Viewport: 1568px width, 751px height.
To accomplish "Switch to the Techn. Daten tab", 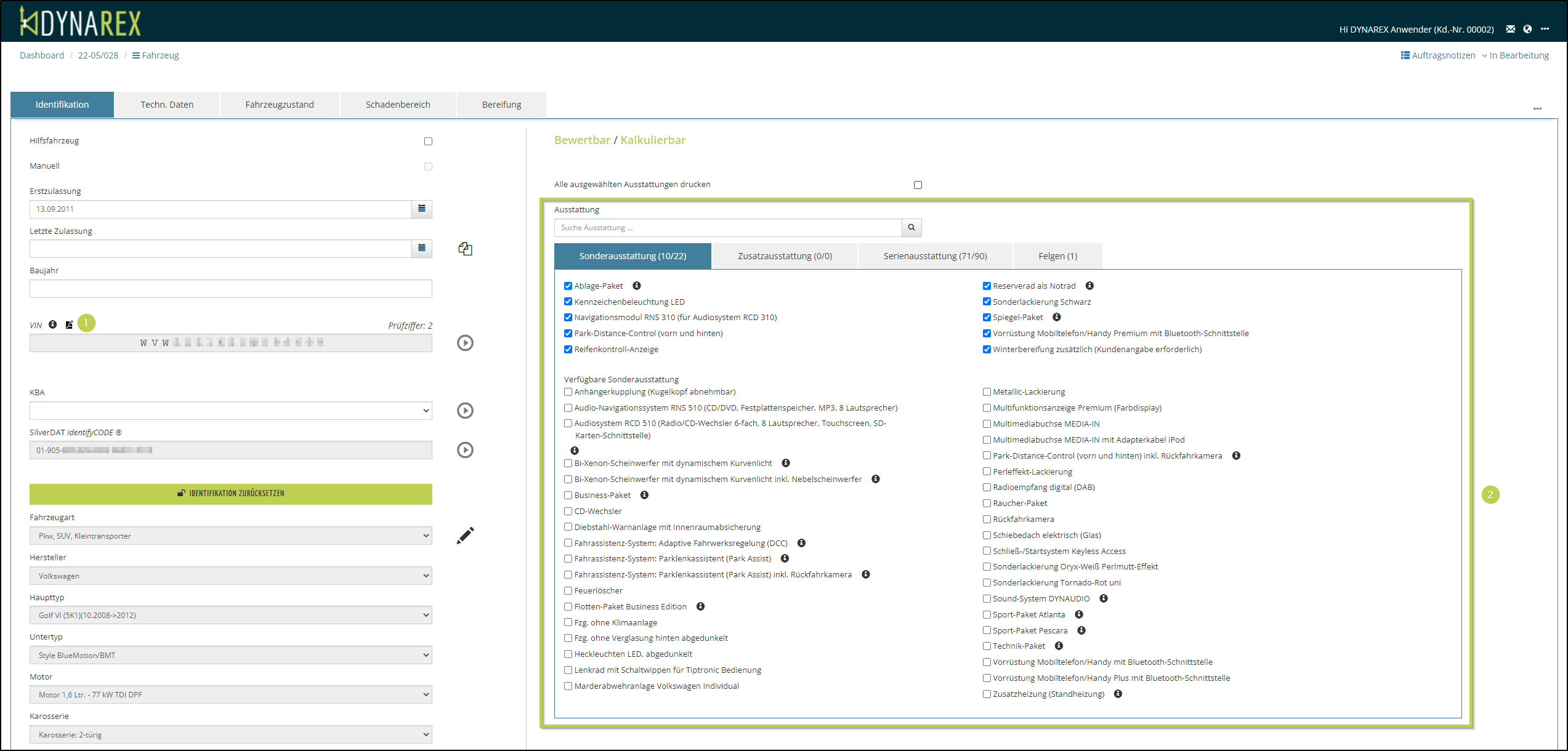I will click(167, 105).
